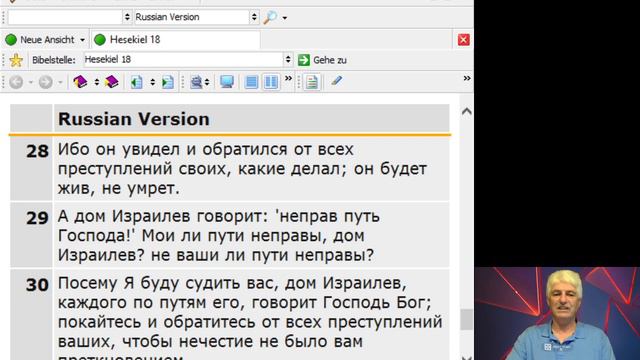
Task: Click the monitor presentation mode icon
Action: coord(227,82)
